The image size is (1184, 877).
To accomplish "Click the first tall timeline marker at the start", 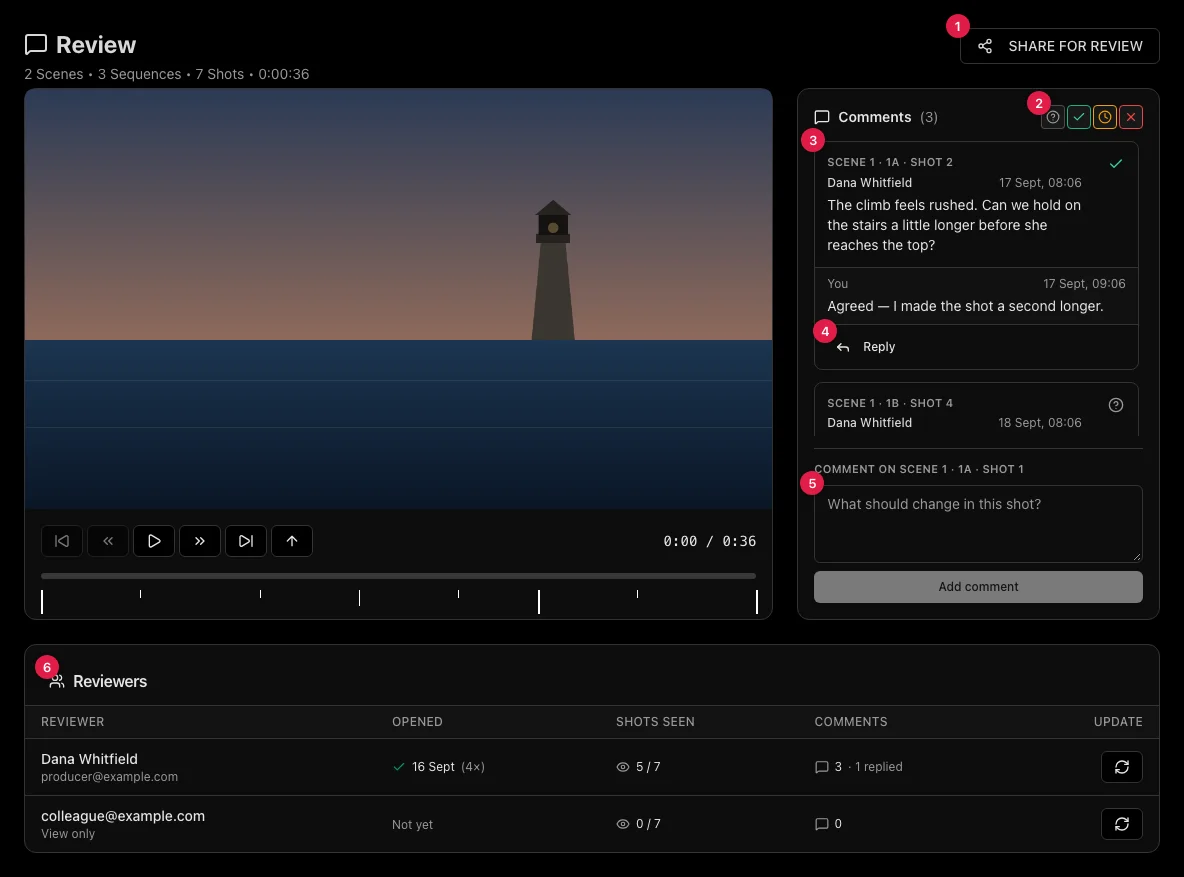I will [x=42, y=601].
